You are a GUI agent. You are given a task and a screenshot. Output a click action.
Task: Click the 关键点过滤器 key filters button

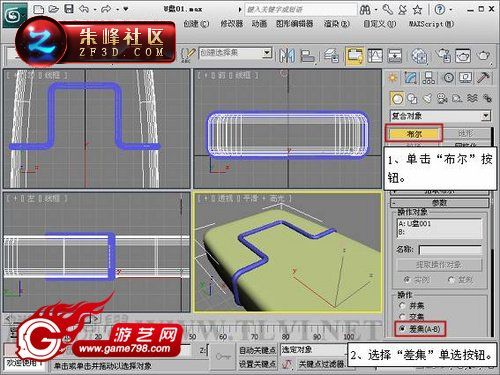point(321,364)
